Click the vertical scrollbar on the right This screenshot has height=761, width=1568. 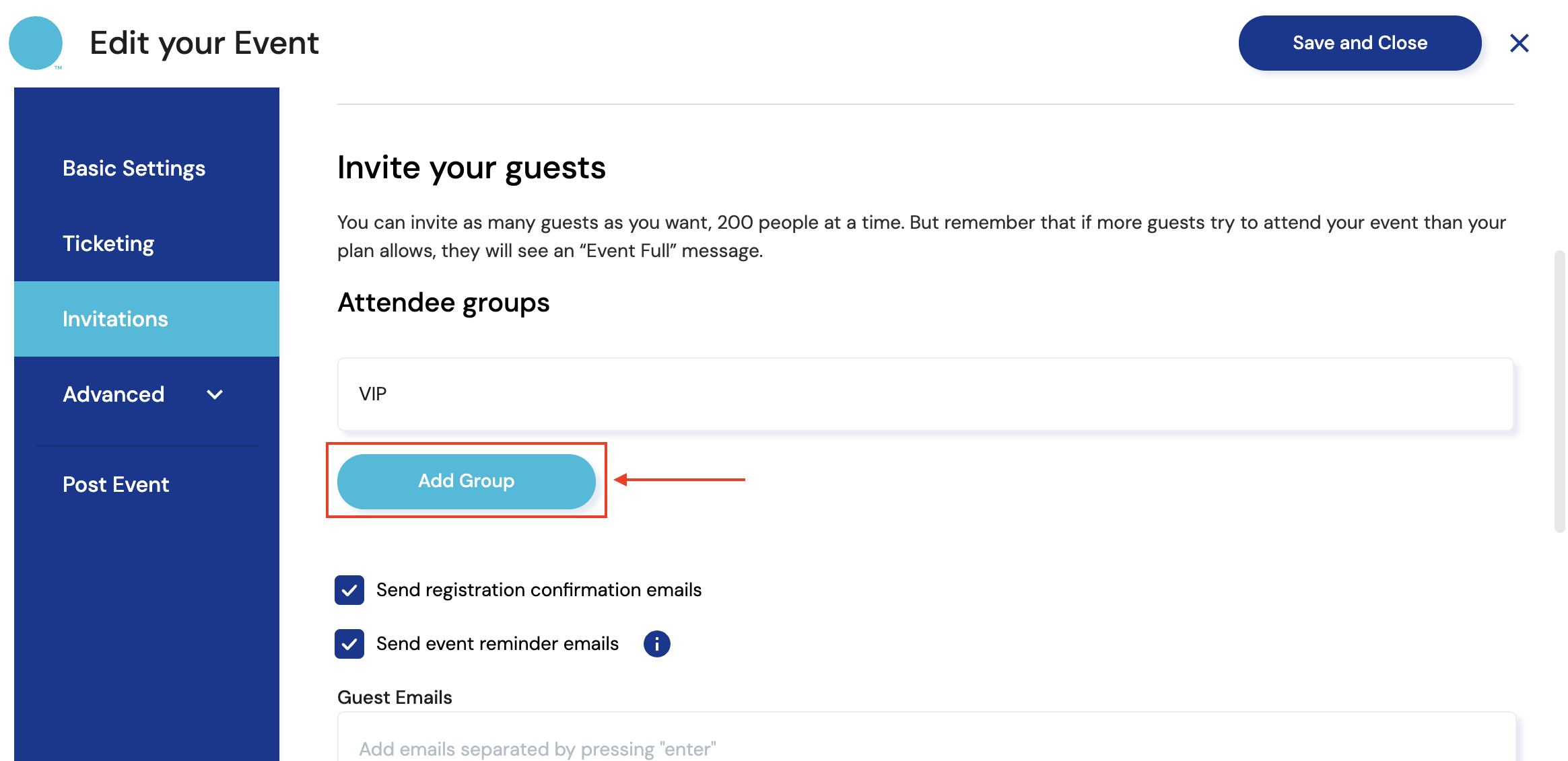[1559, 390]
